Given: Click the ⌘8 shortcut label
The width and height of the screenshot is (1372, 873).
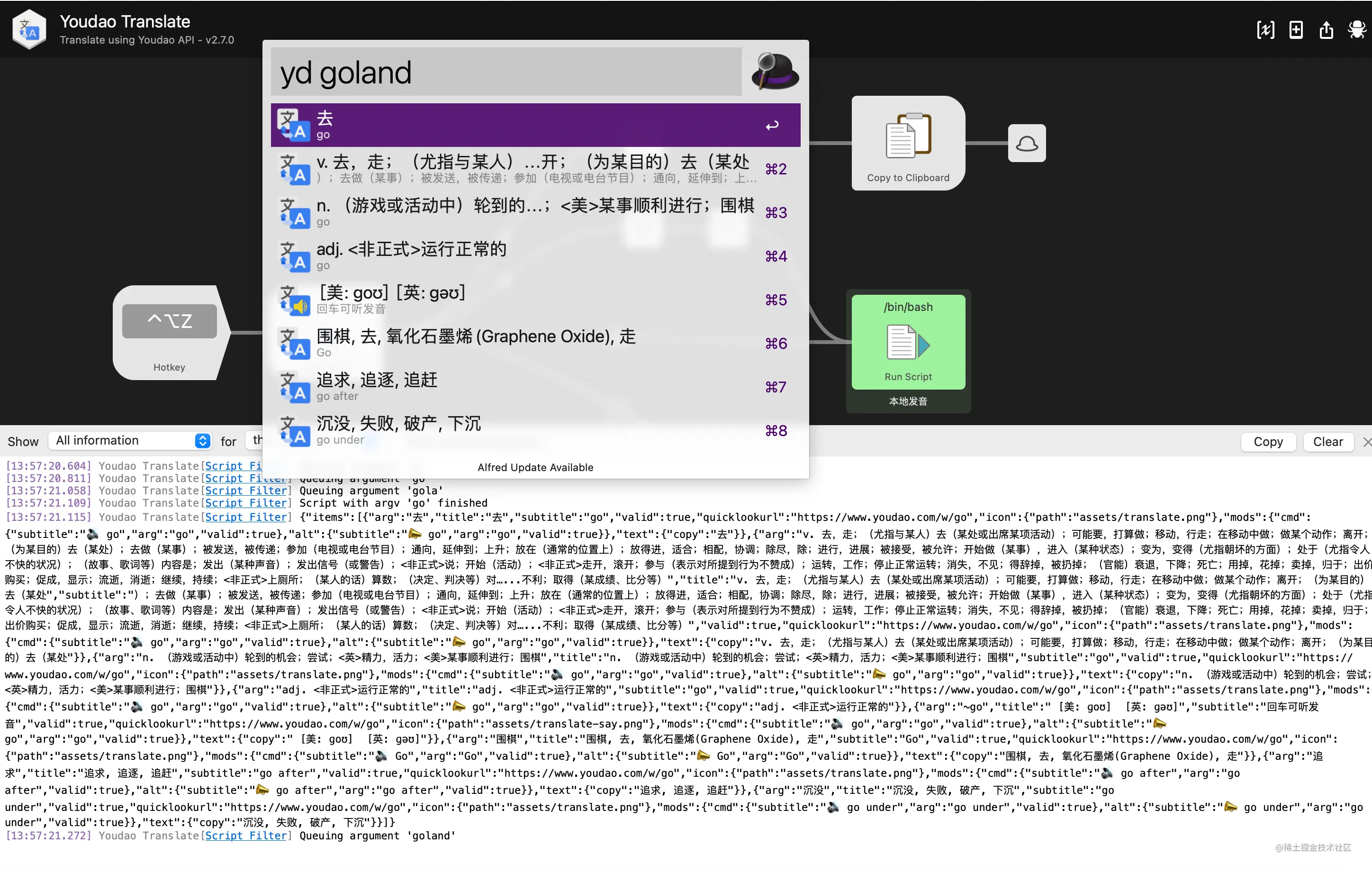Looking at the screenshot, I should click(776, 431).
